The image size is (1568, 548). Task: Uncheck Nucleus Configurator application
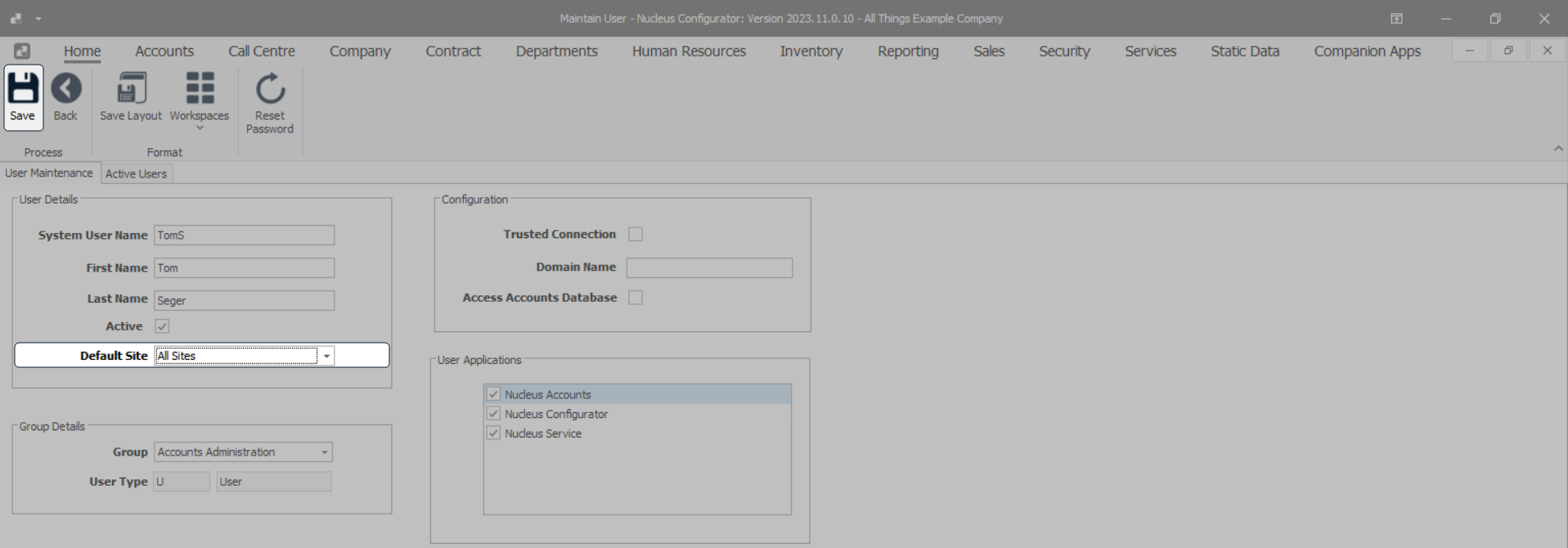click(493, 414)
